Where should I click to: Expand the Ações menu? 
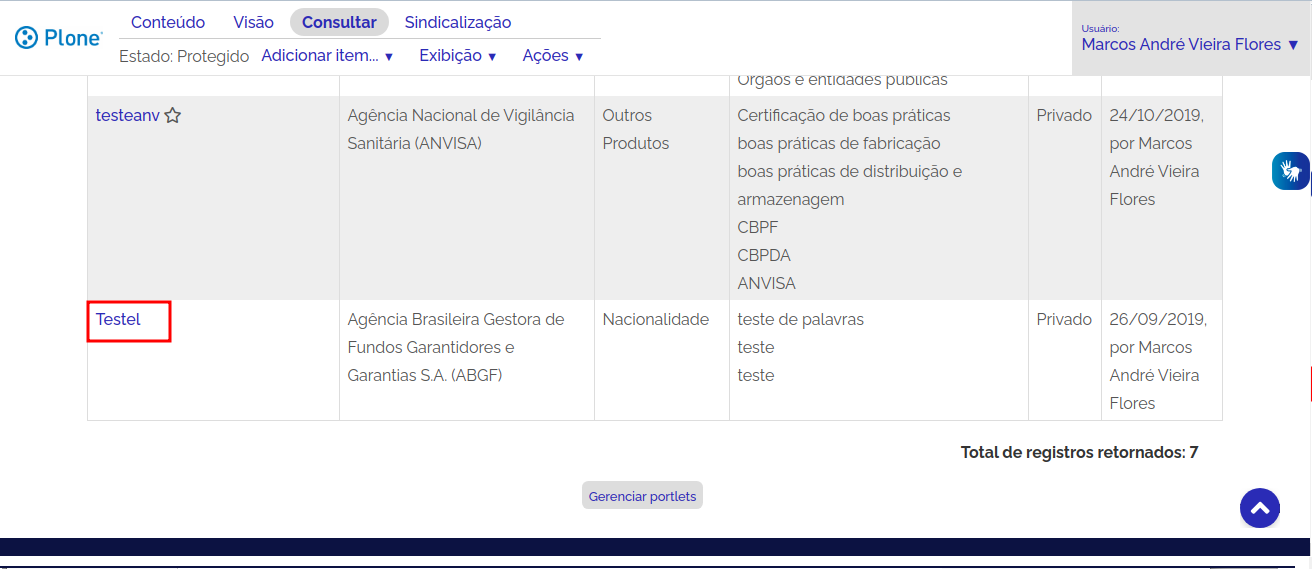pos(552,56)
